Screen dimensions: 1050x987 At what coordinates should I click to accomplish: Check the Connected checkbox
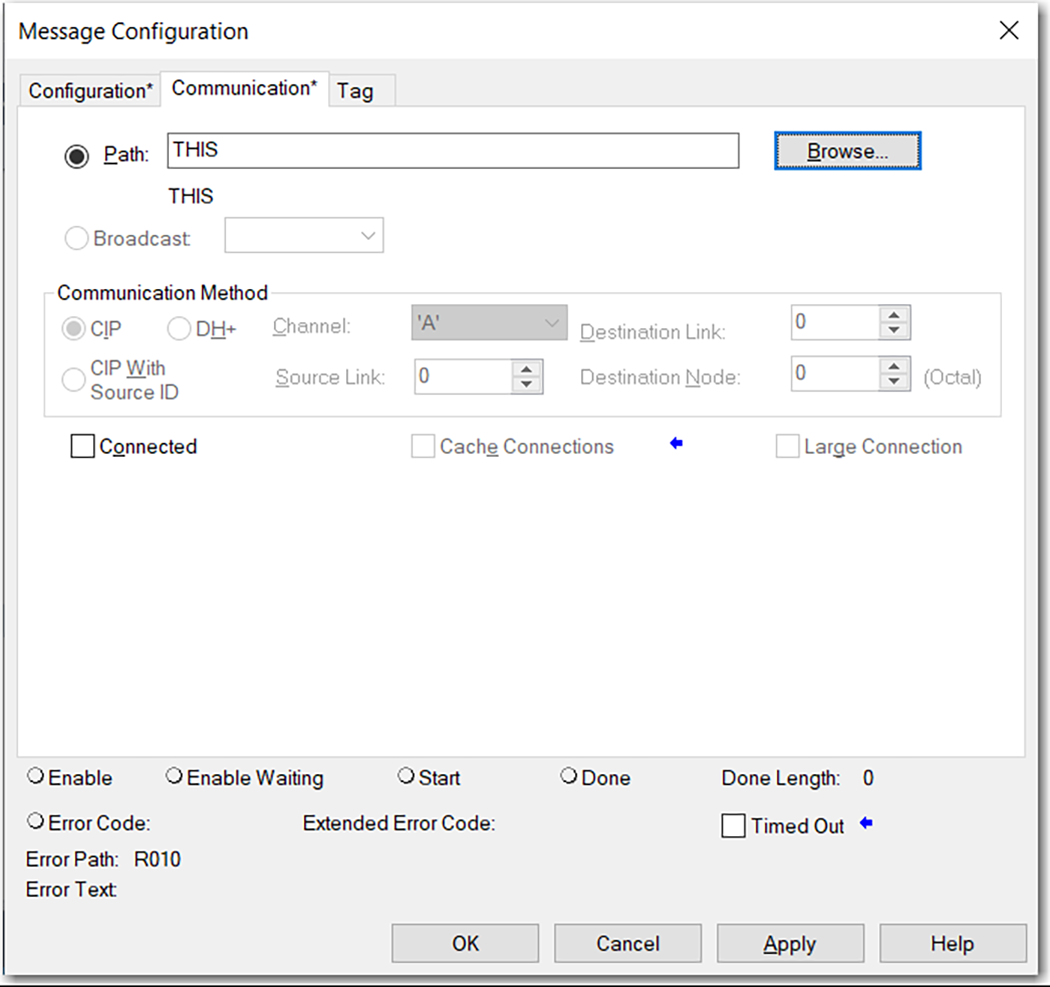click(82, 446)
